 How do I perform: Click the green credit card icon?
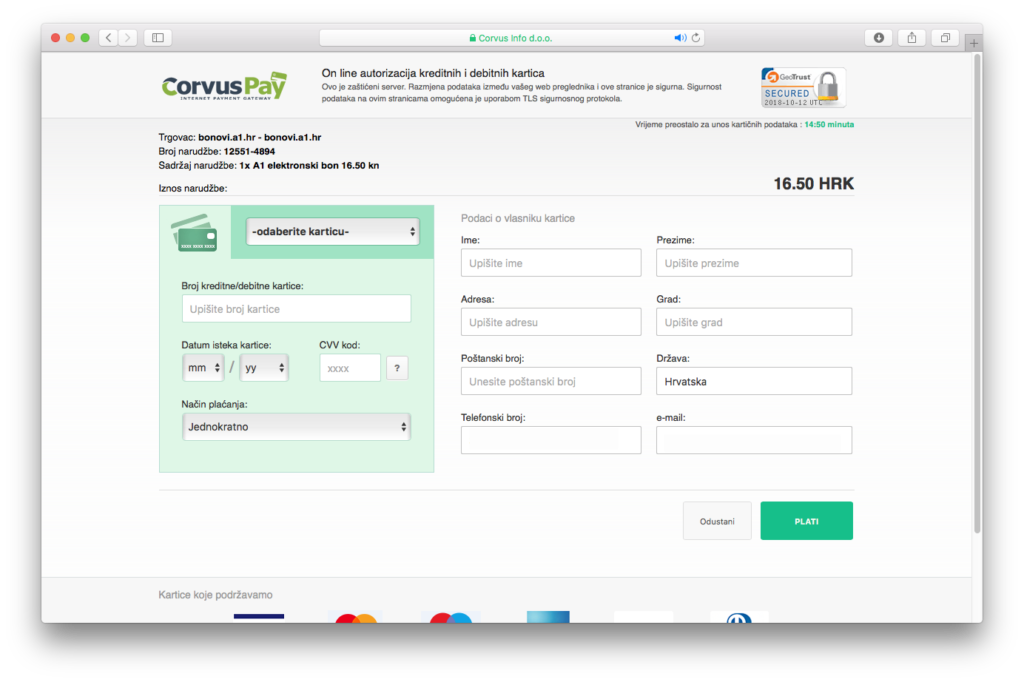[194, 233]
